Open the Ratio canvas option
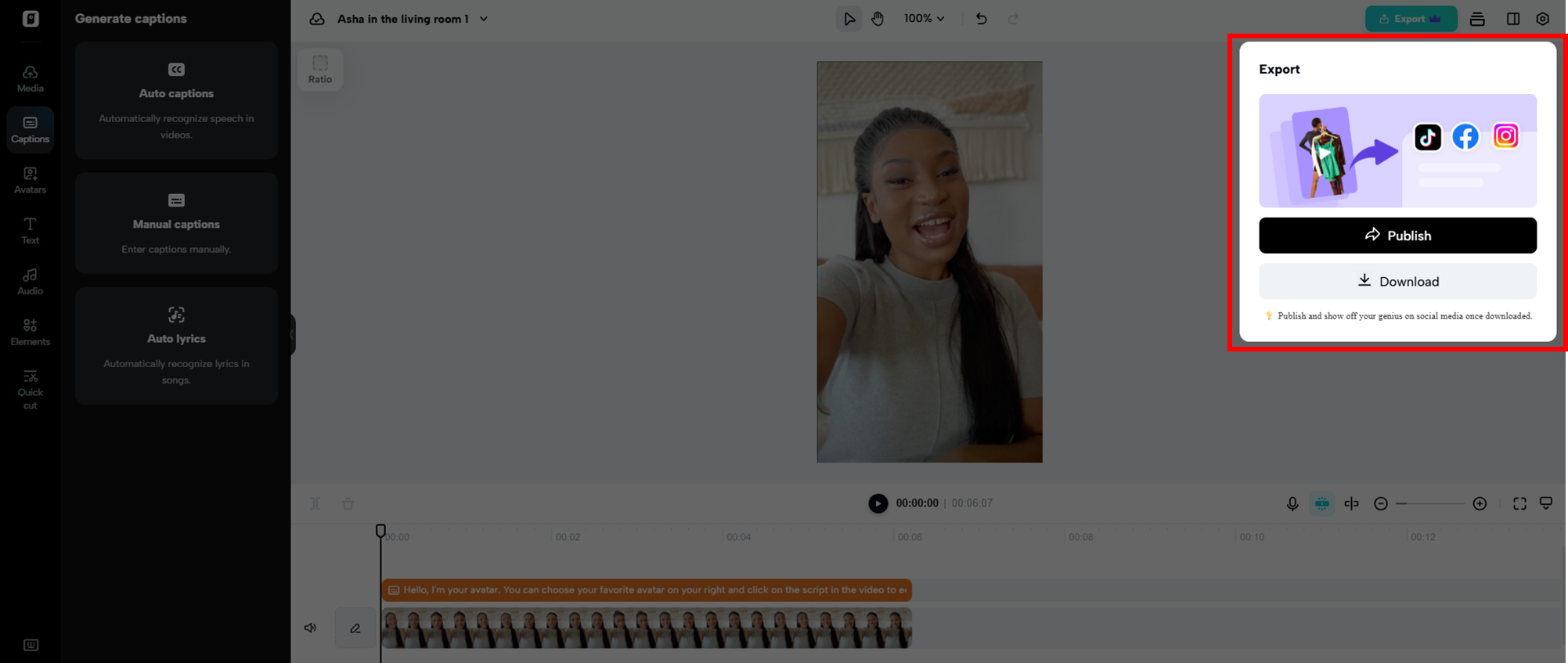Screen dimensions: 1568x663 click(320, 69)
